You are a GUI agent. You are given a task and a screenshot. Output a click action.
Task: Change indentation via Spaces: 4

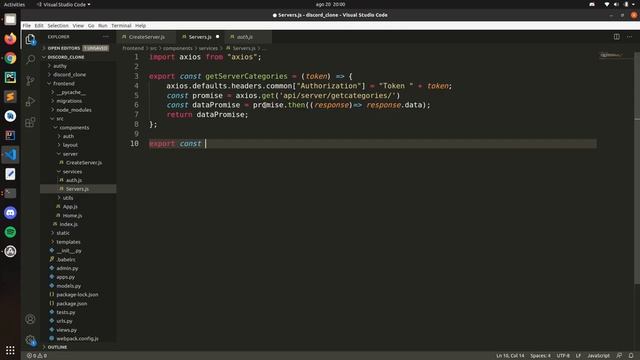540,356
